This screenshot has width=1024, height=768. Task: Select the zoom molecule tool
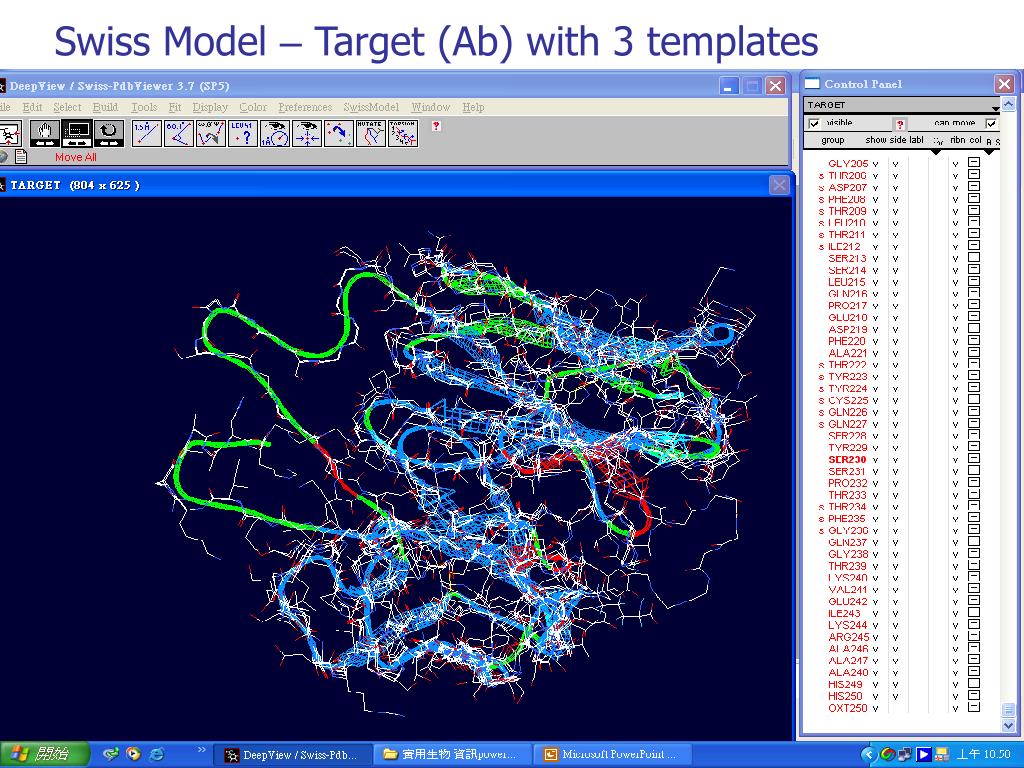click(x=77, y=134)
